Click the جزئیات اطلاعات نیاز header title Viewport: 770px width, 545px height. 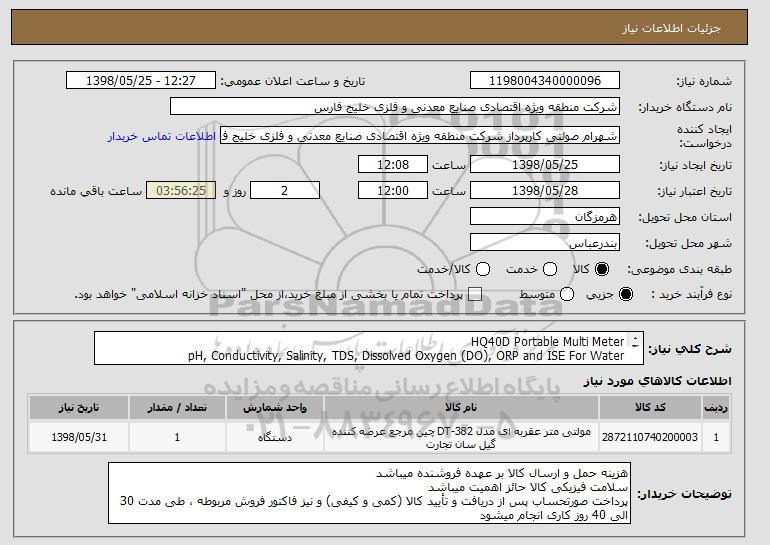(x=671, y=28)
